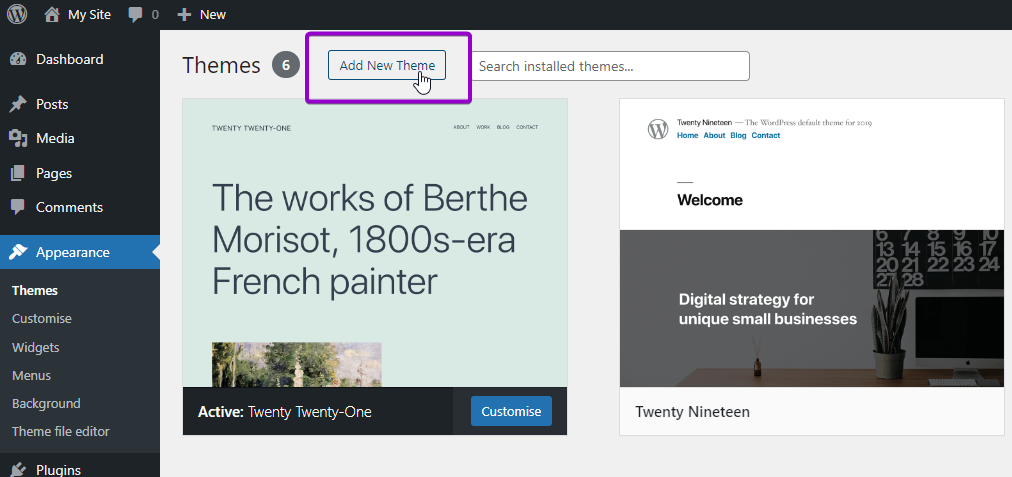Image resolution: width=1012 pixels, height=477 pixels.
Task: Click Blog link in Twenty Nineteen preview
Action: coord(738,136)
